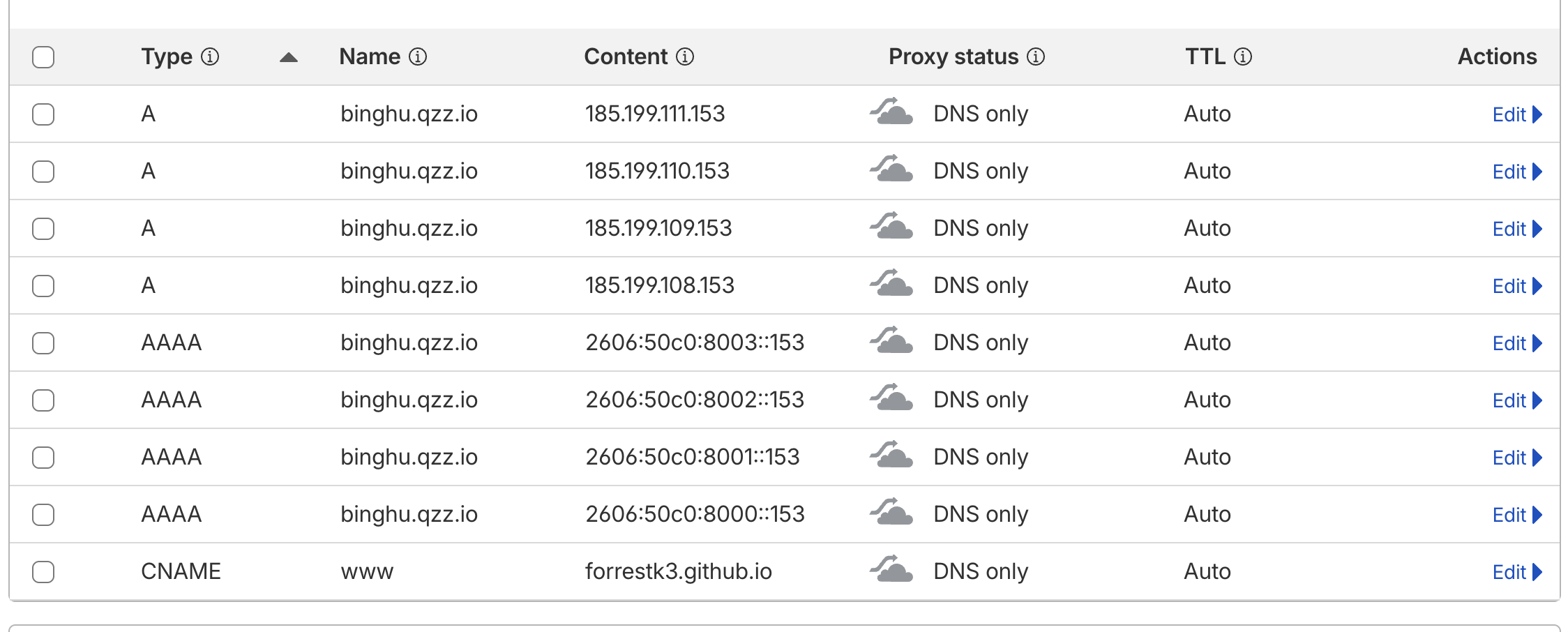Viewport: 1568px width, 632px height.
Task: Expand Edit arrow for 2606:50c0:8001::153 record
Action: click(1516, 458)
